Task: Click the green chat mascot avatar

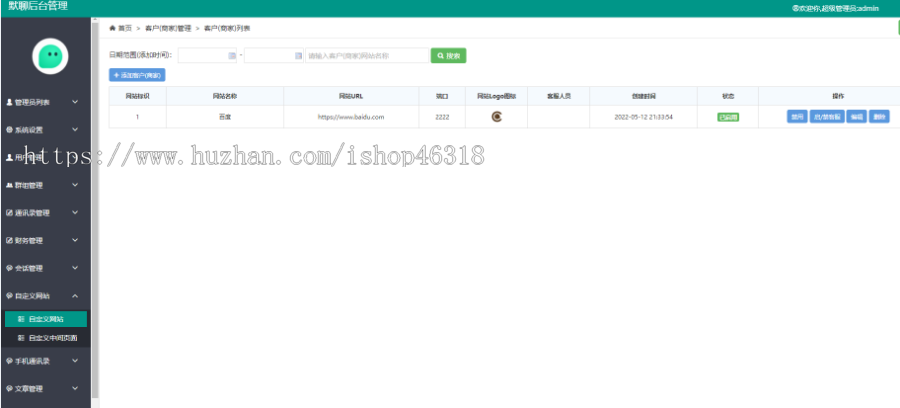Action: pyautogui.click(x=50, y=56)
